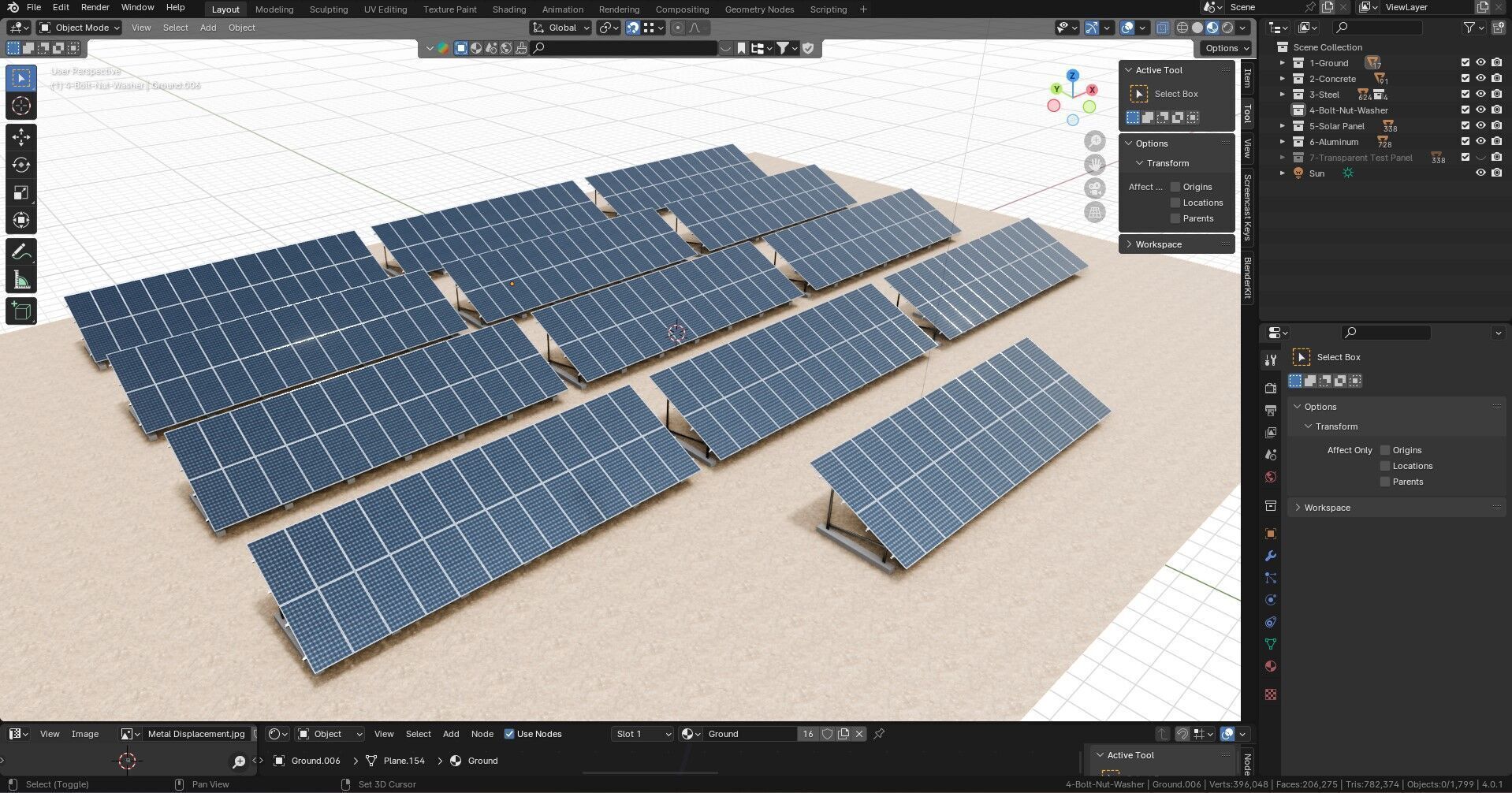Enable Locations checkbox in viewport sidebar

[1175, 203]
